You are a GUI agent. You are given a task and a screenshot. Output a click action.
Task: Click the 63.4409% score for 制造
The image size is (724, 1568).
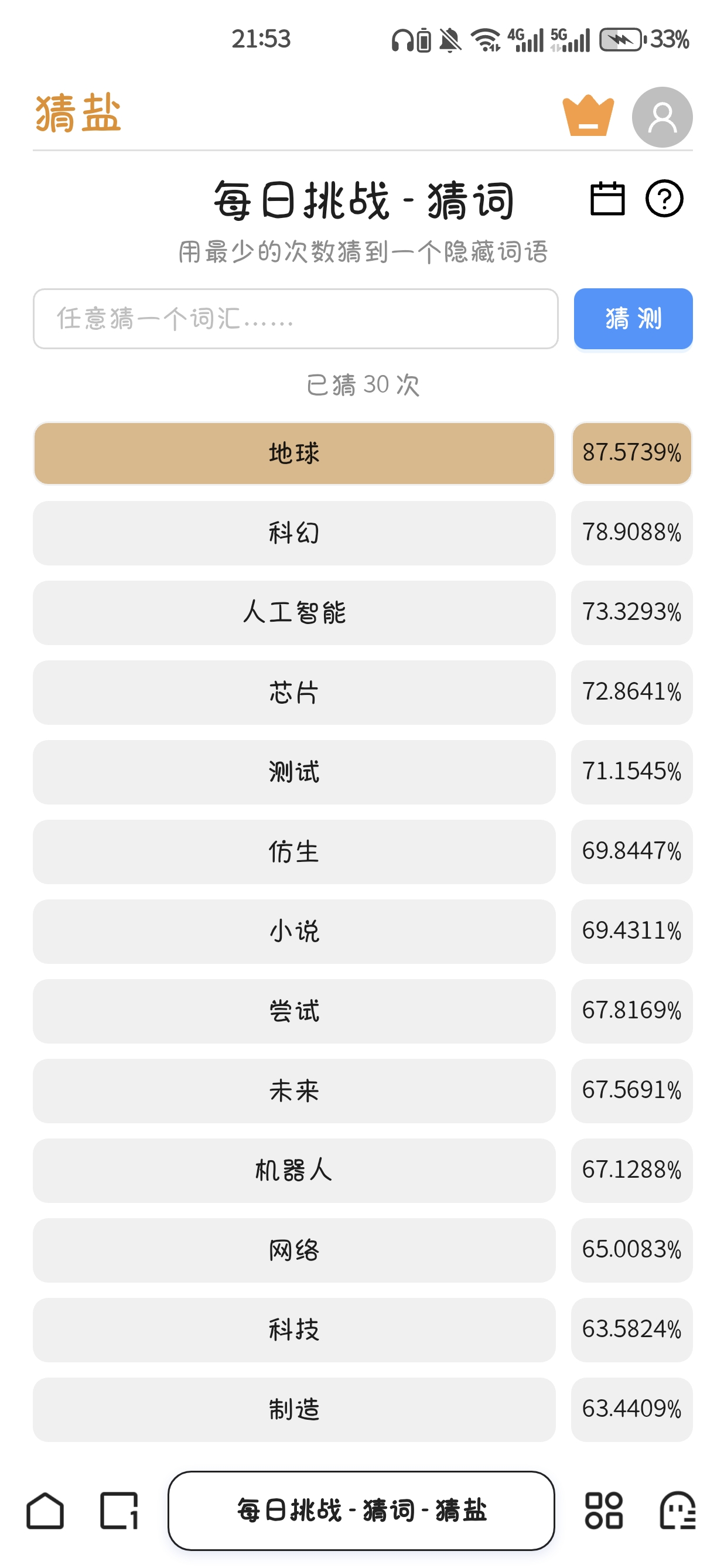(x=631, y=1409)
